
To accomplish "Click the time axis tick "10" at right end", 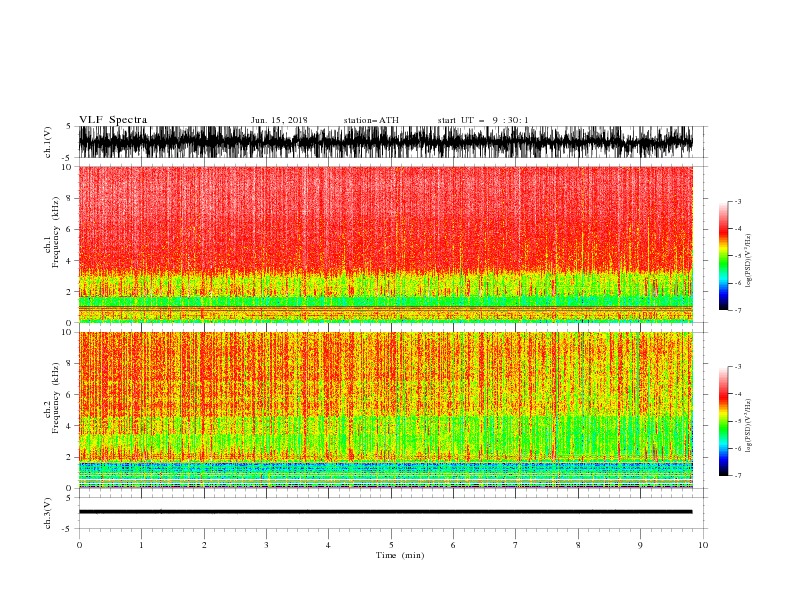I will (x=703, y=545).
